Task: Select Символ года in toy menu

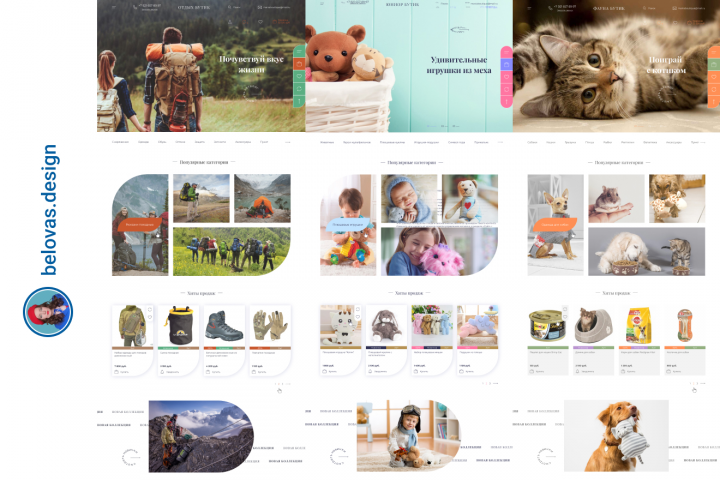Action: point(456,142)
